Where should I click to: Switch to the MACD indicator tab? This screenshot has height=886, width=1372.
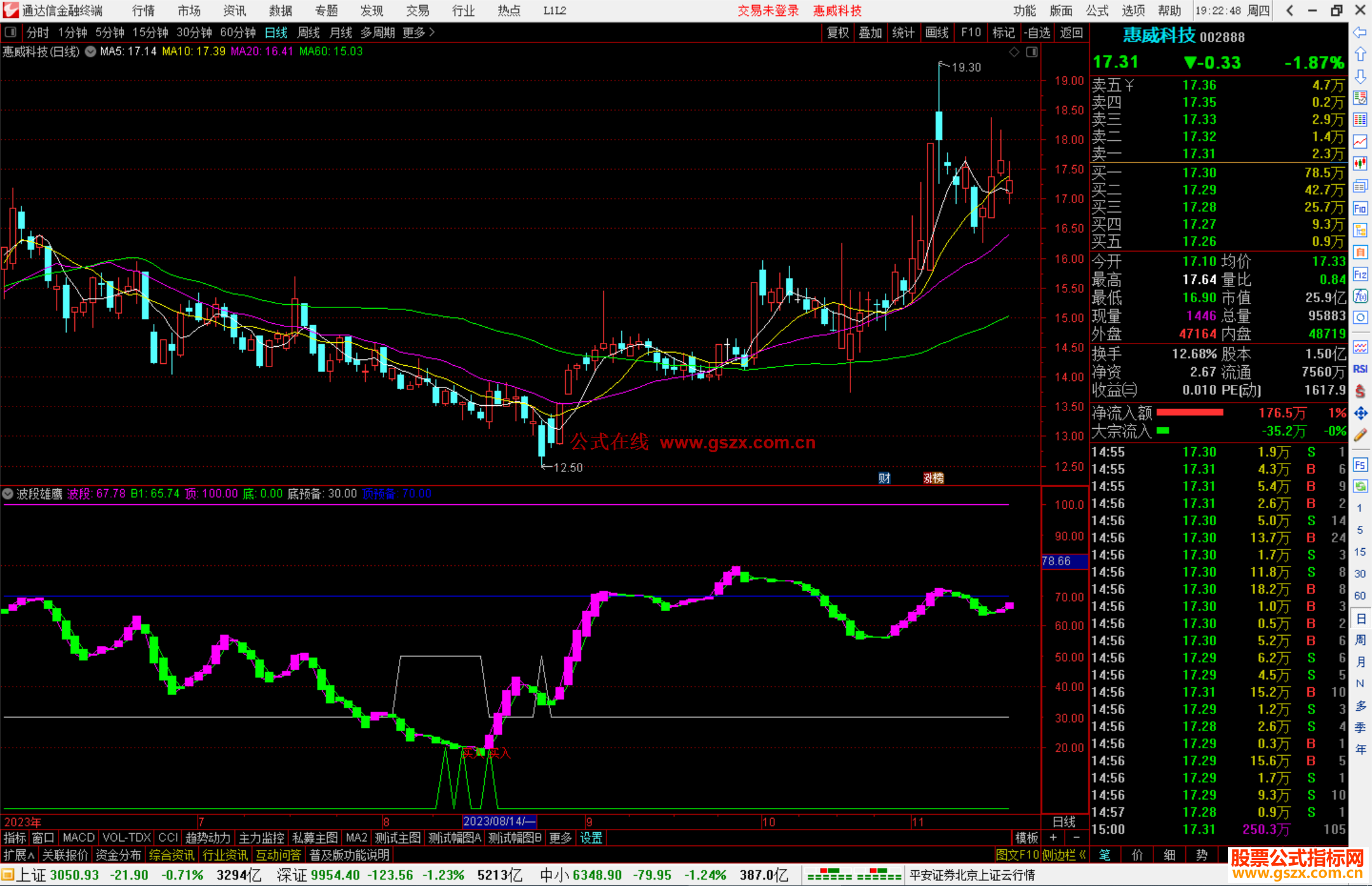78,838
